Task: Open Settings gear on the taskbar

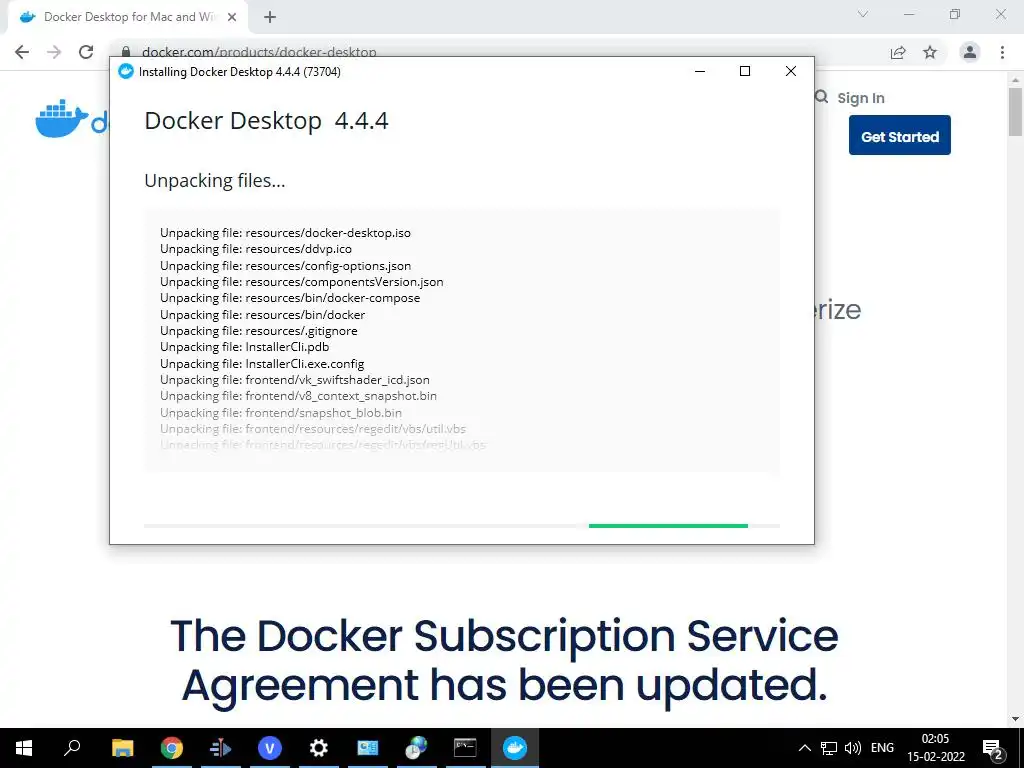Action: [x=319, y=748]
